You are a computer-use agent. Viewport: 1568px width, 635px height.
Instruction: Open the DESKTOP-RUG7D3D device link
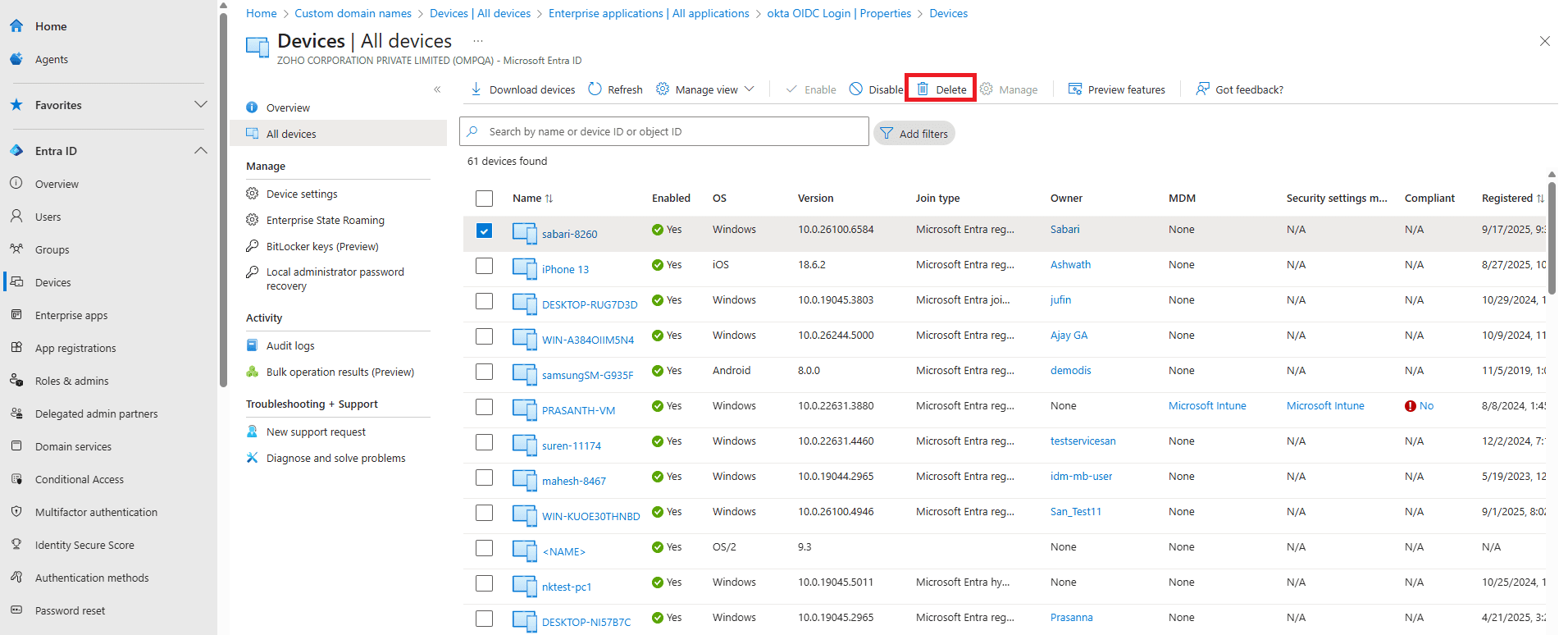(x=589, y=304)
